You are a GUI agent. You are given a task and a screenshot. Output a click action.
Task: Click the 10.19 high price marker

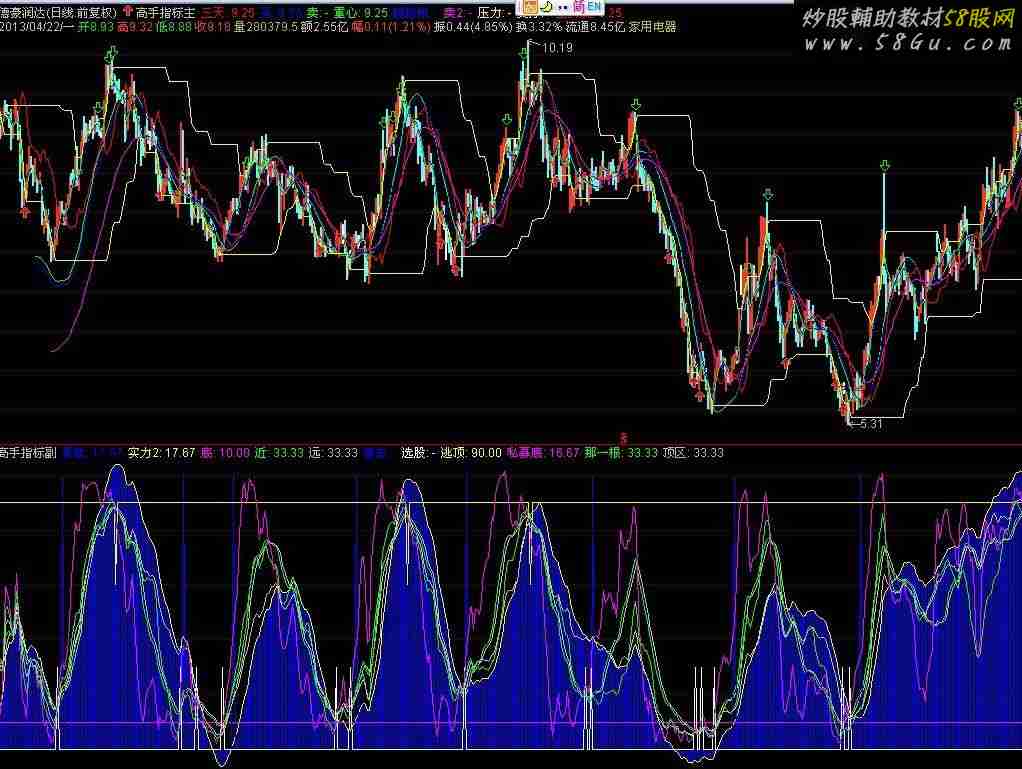click(557, 48)
